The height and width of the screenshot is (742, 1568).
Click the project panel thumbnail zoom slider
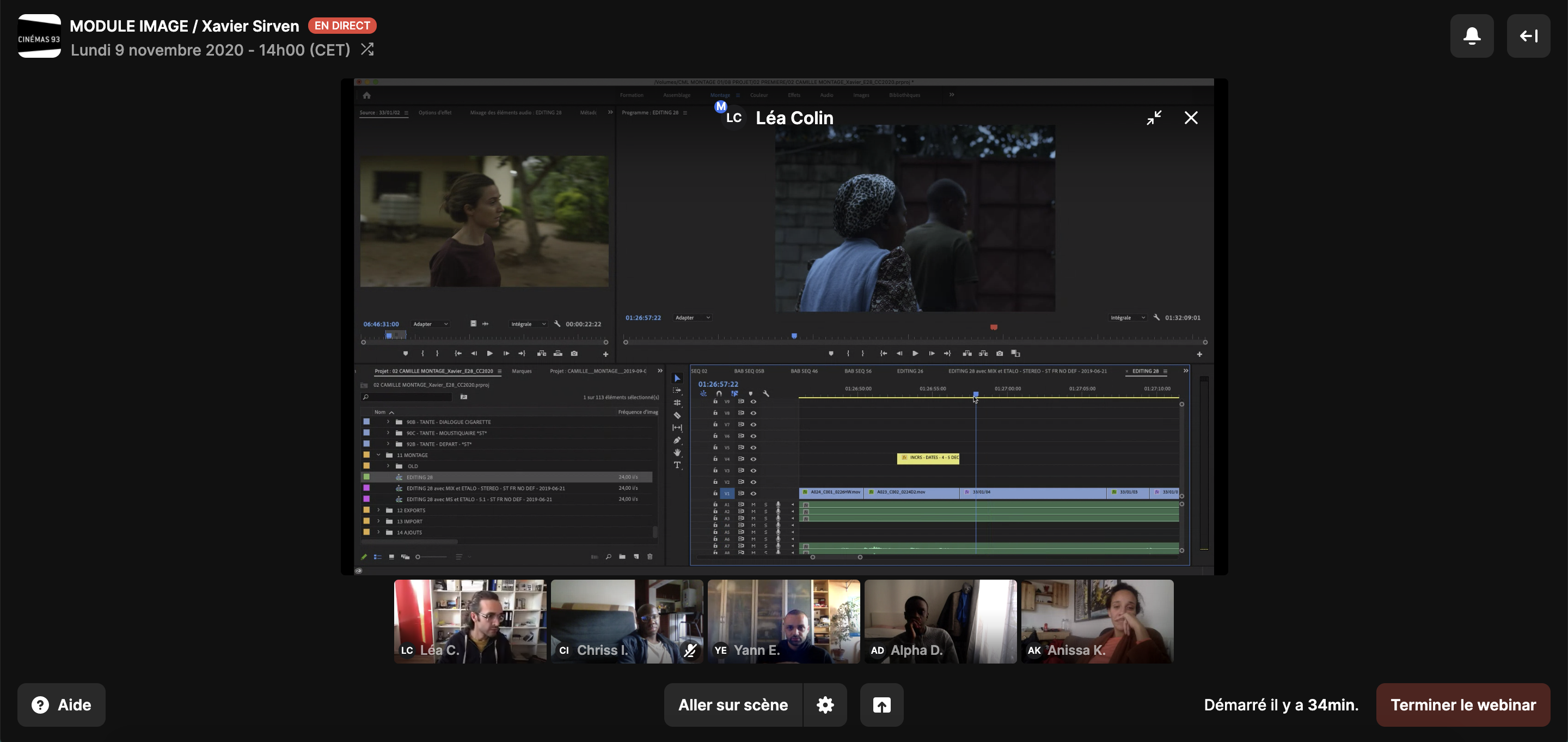coord(431,557)
